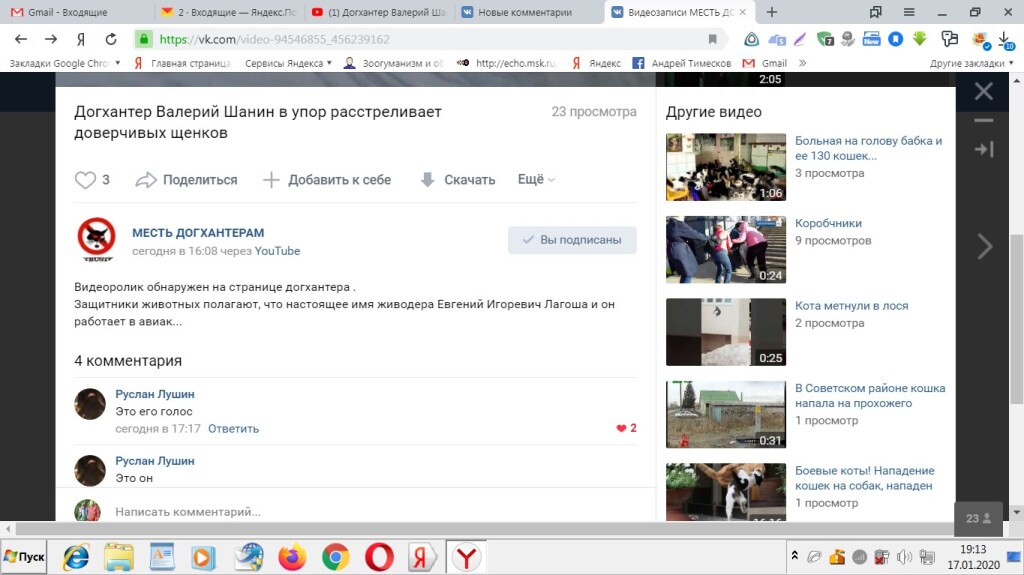This screenshot has width=1024, height=575.
Task: Click the Поделиться share arrow icon
Action: coord(146,180)
